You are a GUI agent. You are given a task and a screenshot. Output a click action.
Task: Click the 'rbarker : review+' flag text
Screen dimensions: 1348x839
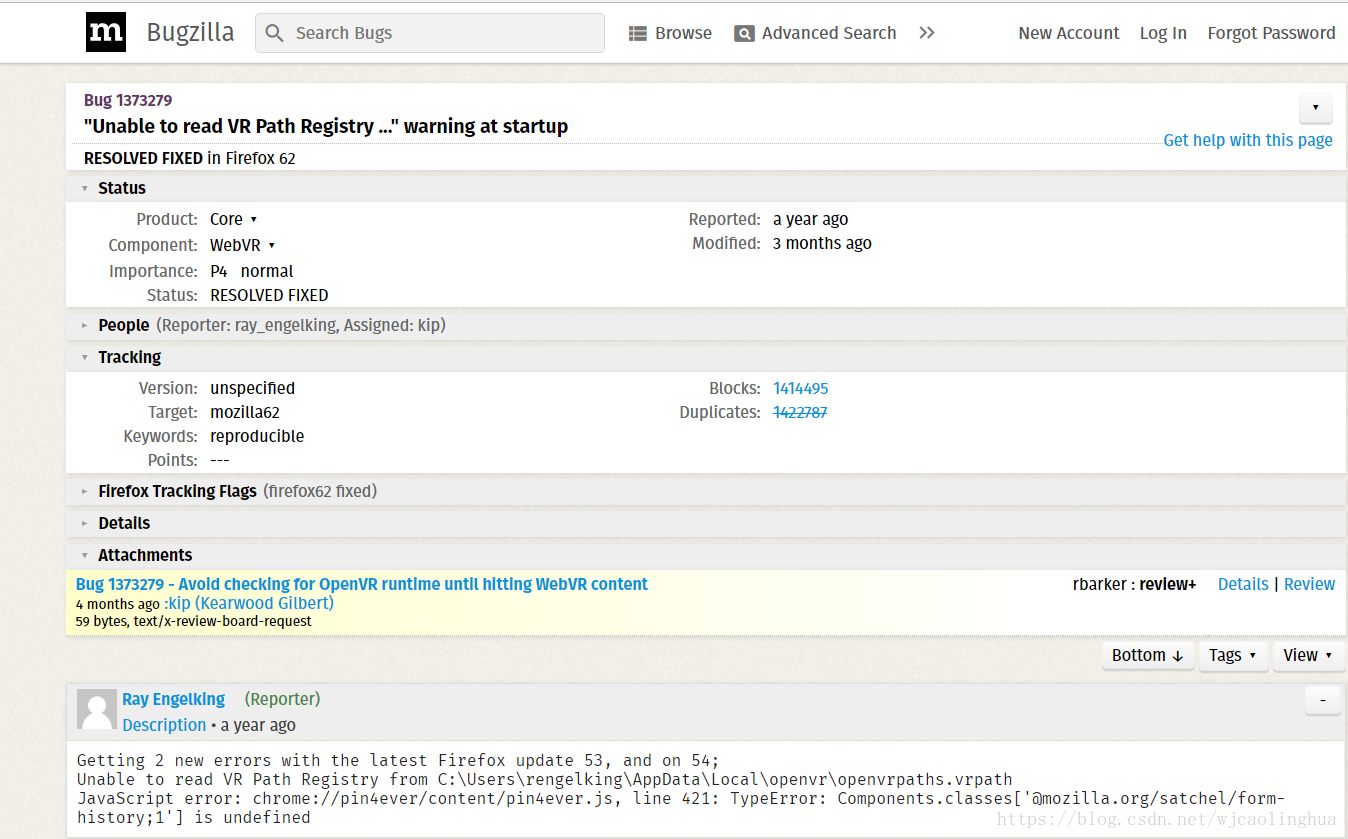1135,584
